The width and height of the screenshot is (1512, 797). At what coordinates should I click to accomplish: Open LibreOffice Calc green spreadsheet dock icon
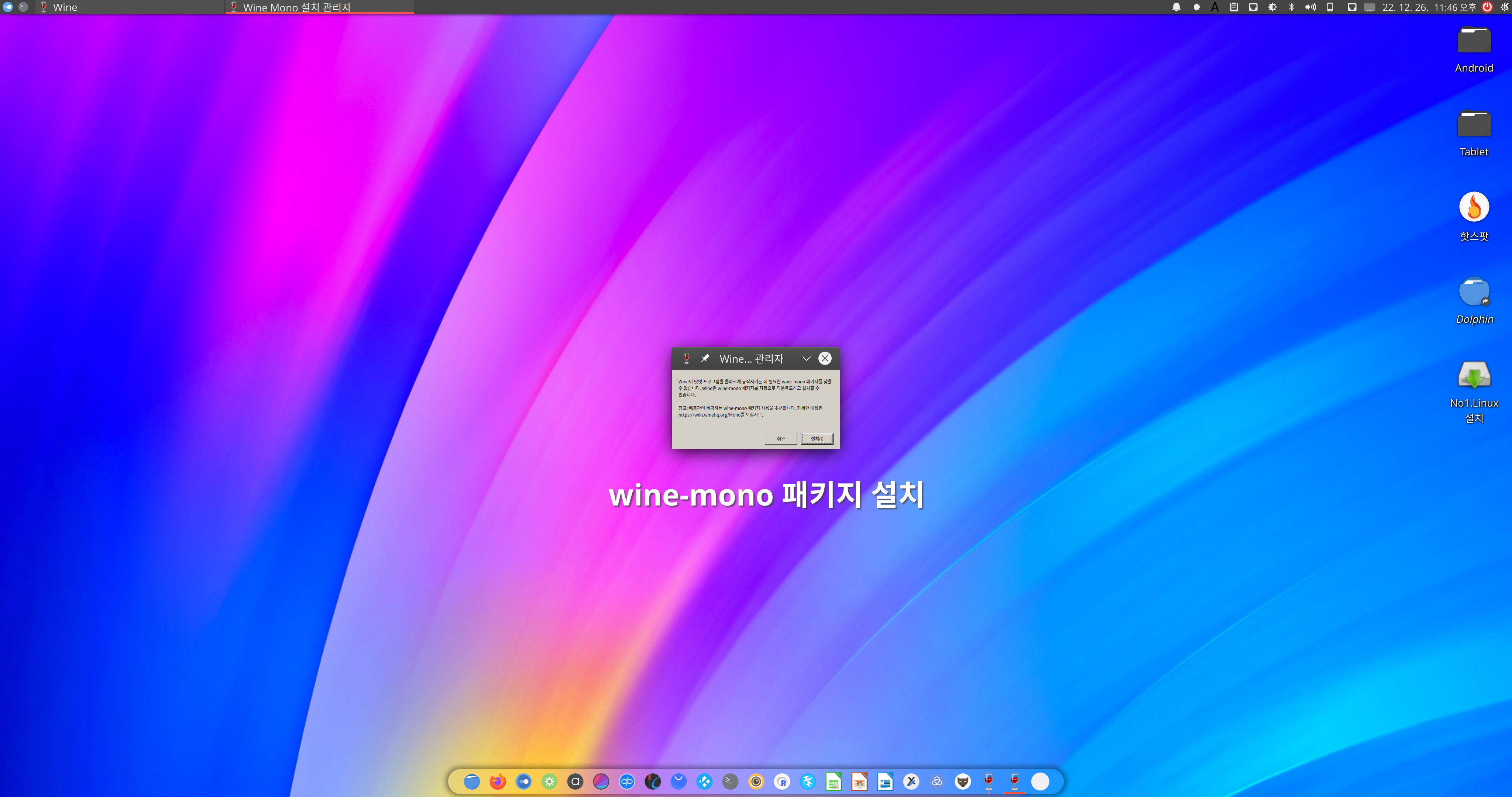click(834, 781)
